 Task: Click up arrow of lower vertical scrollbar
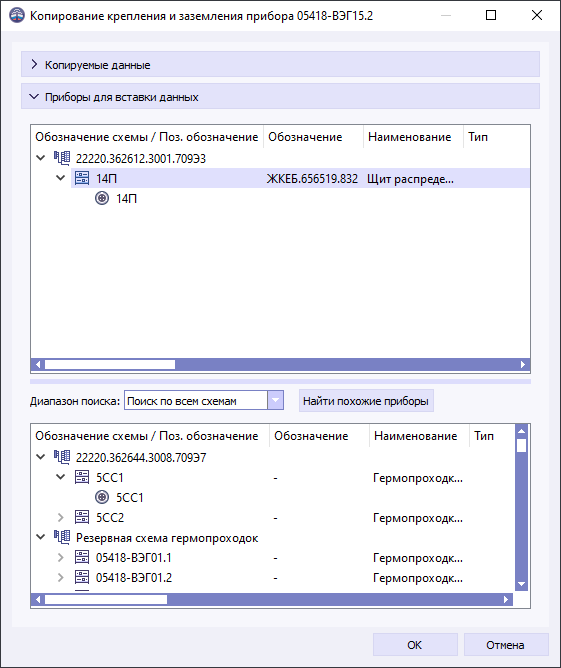(521, 431)
